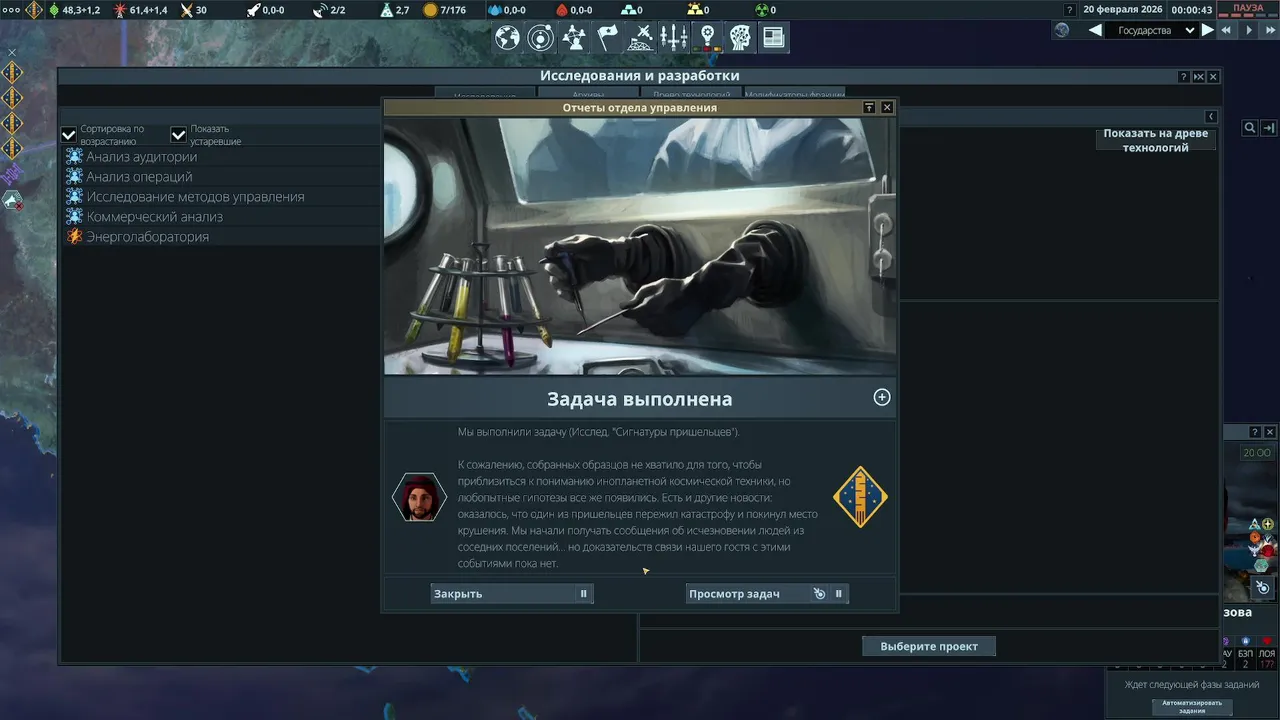The height and width of the screenshot is (720, 1280).
Task: Click the radioactive fissiles resource icon
Action: coord(760,10)
